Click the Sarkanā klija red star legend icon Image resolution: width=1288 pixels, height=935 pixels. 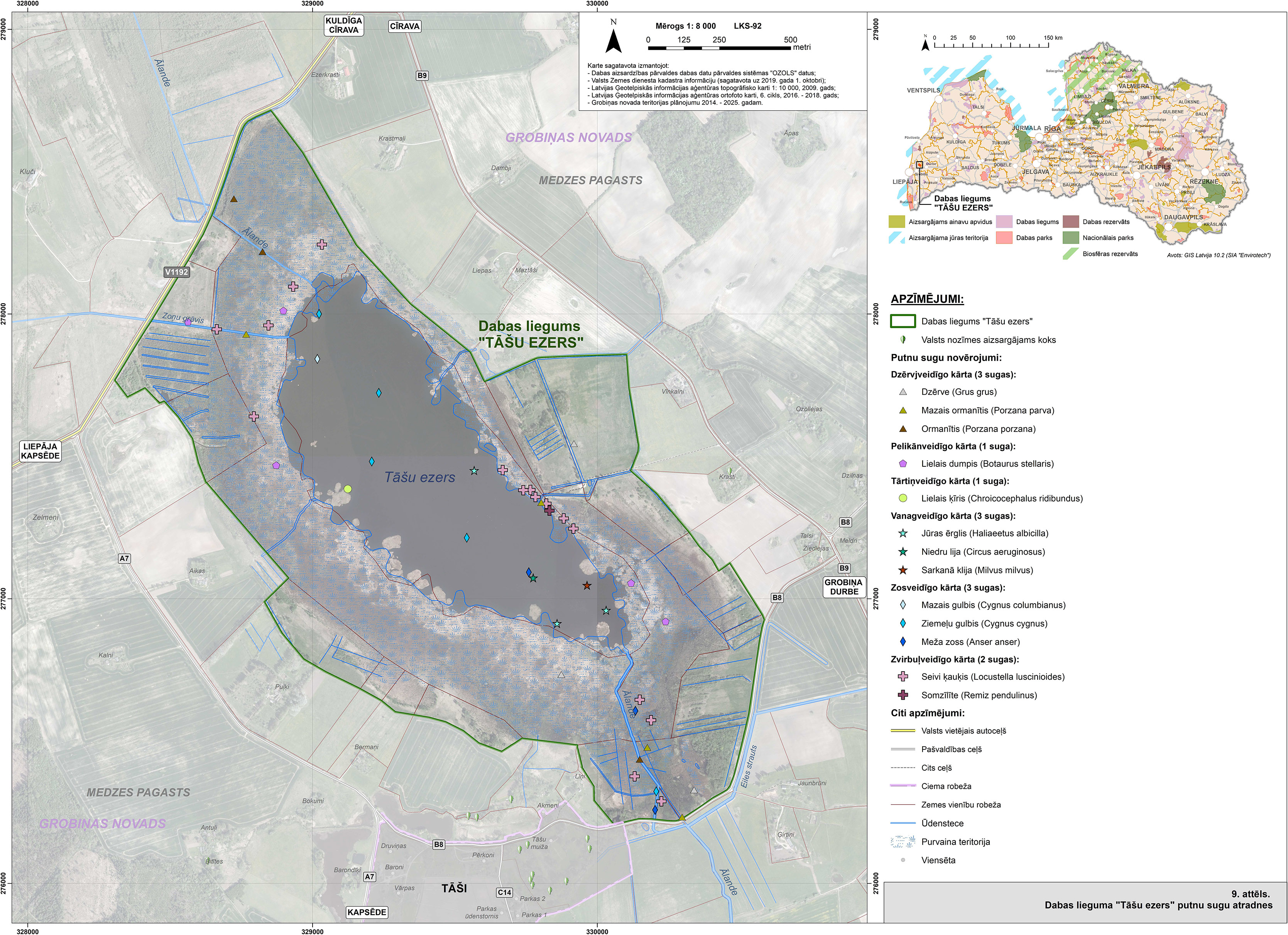pos(903,570)
